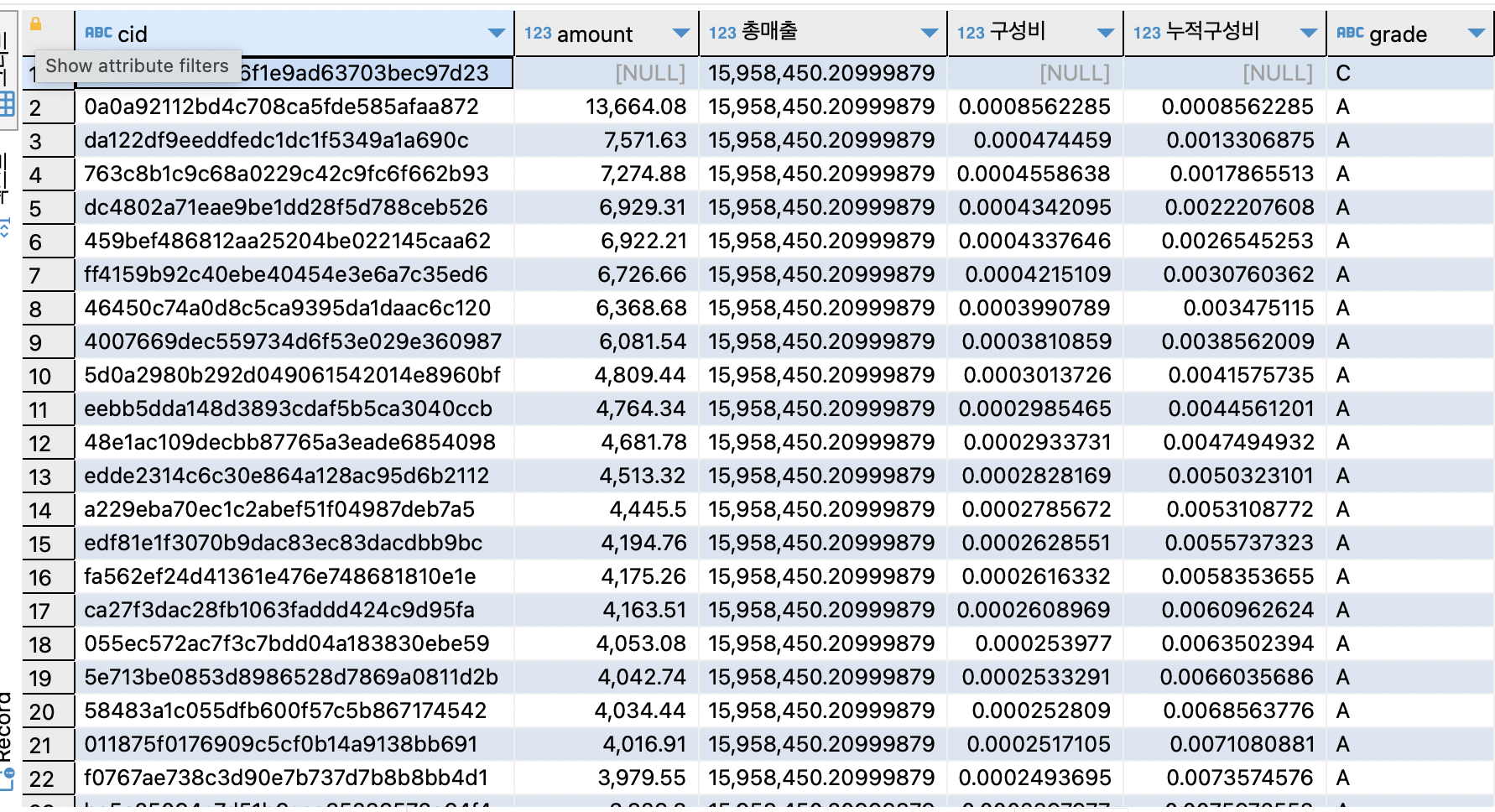Click the lock icon in the grid corner
The image size is (1495, 812).
tap(36, 23)
